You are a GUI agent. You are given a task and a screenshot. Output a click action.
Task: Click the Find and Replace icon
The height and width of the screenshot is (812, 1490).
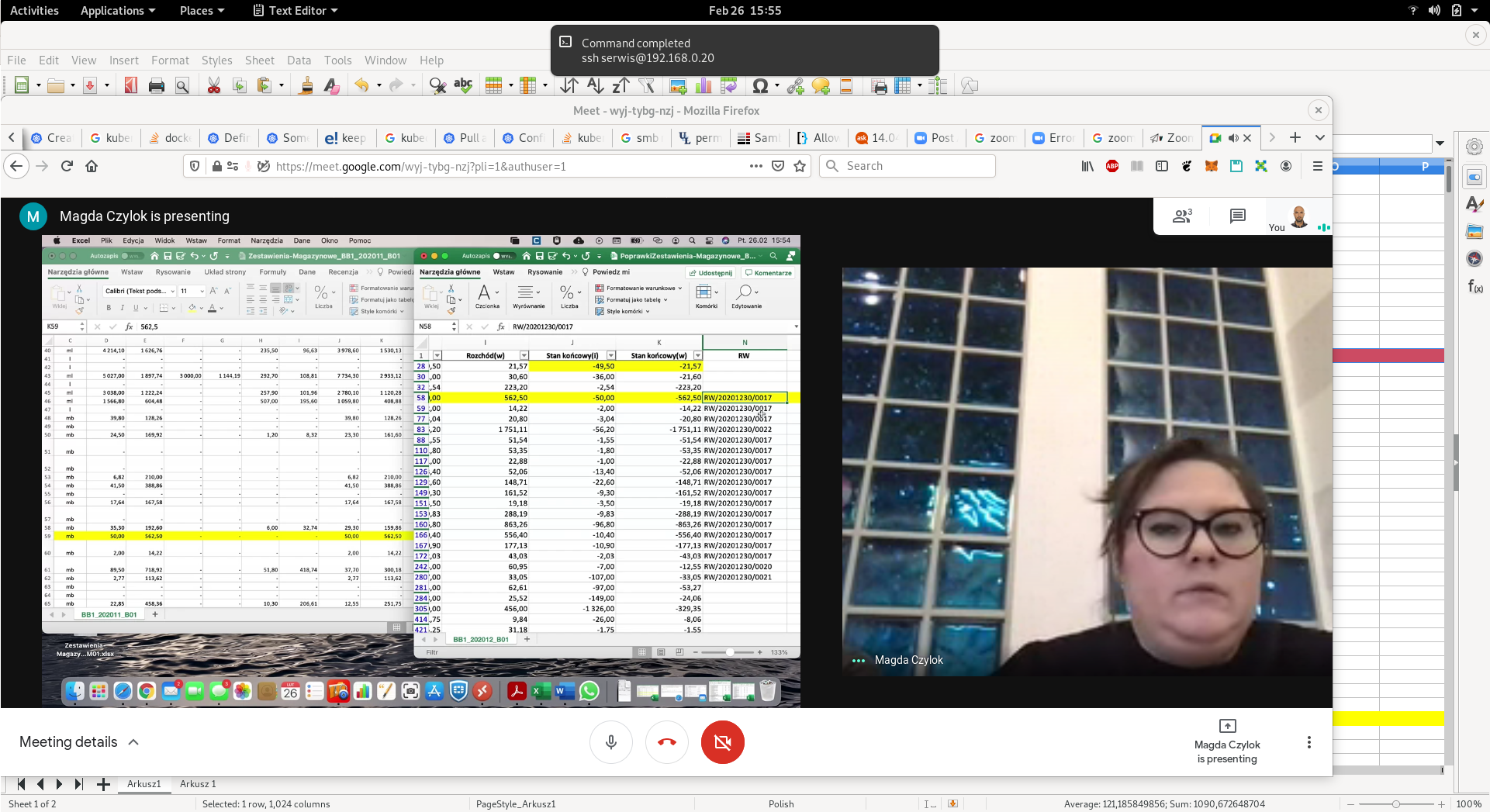[x=437, y=86]
